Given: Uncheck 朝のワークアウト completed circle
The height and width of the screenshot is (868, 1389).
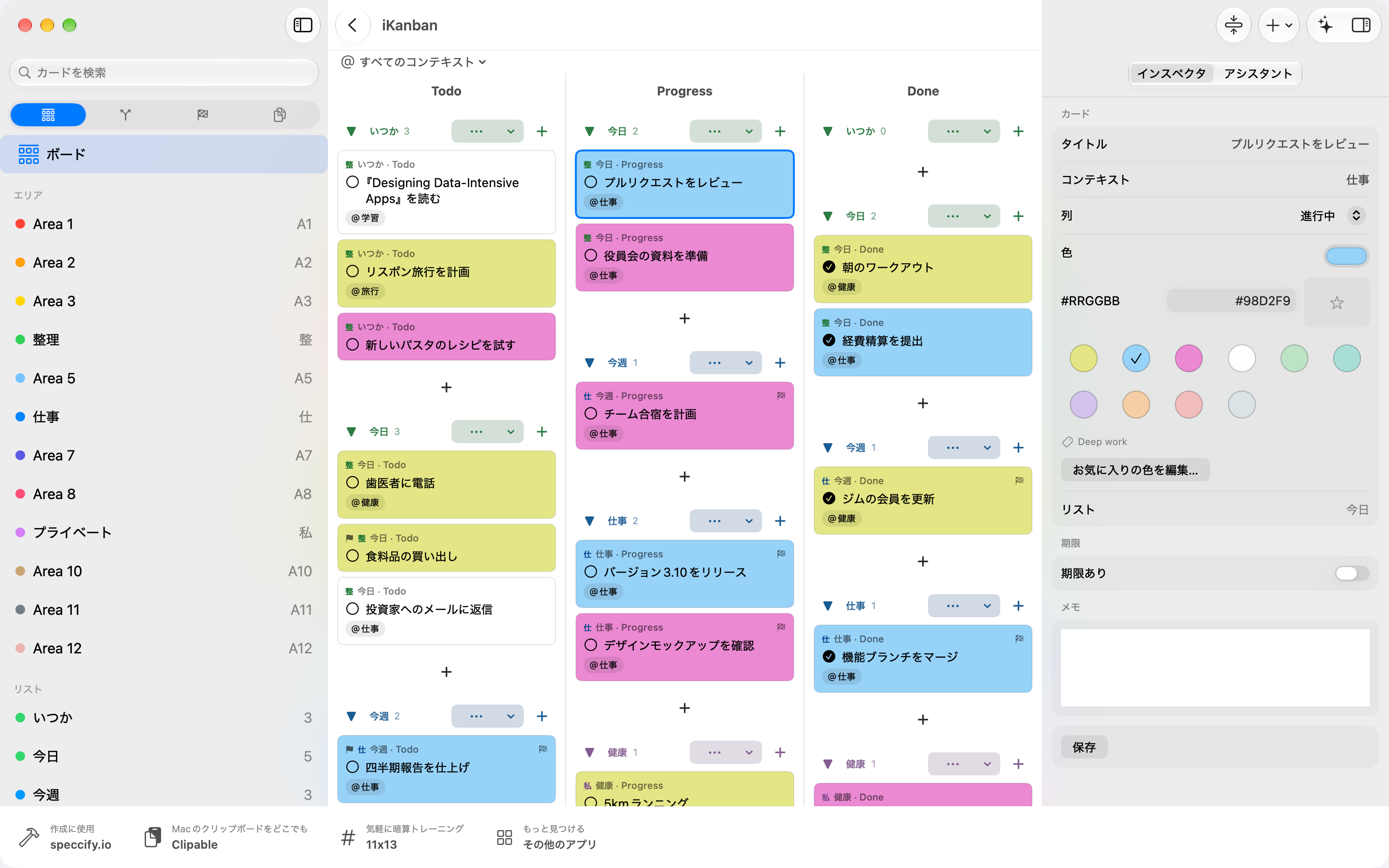Looking at the screenshot, I should tap(829, 267).
